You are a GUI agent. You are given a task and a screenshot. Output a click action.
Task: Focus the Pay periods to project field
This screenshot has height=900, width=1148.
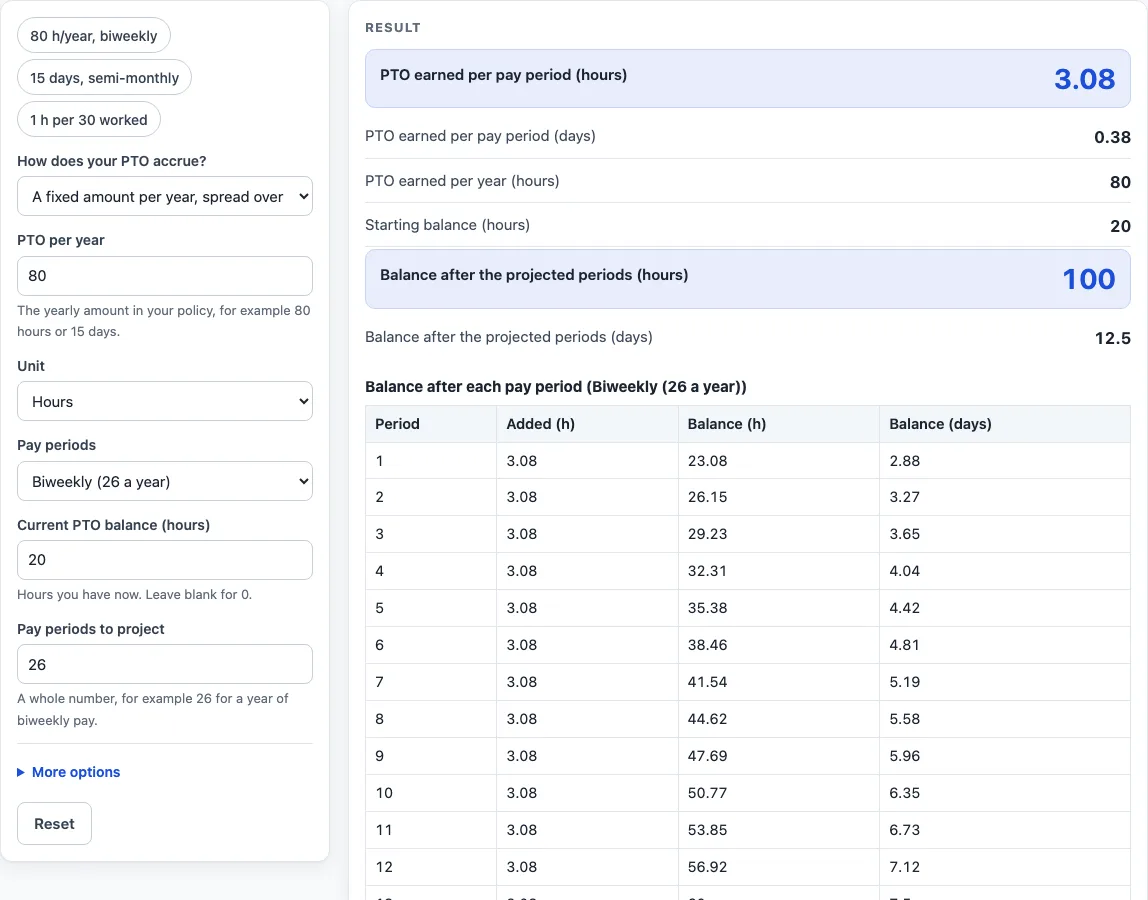click(x=165, y=664)
